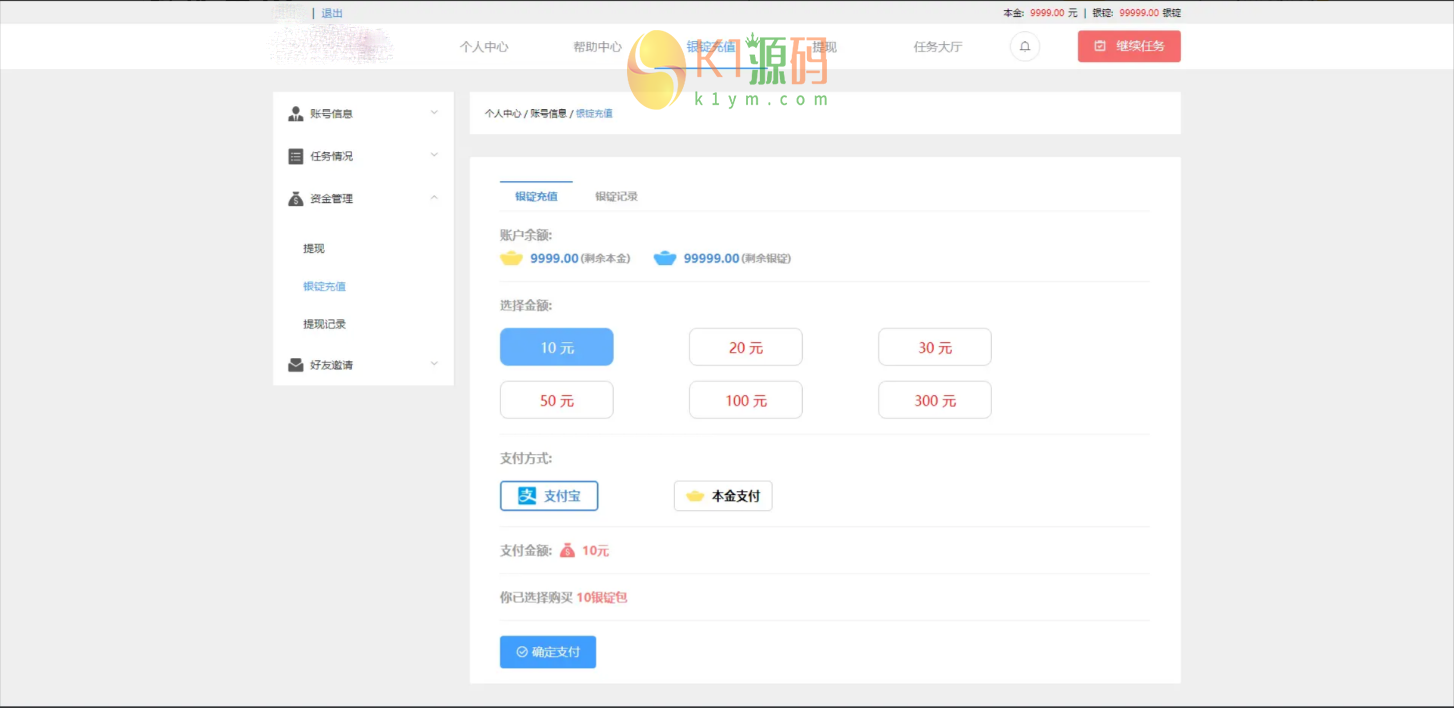This screenshot has width=1454, height=708.
Task: Select 本金支付 as payment method
Action: tap(723, 496)
